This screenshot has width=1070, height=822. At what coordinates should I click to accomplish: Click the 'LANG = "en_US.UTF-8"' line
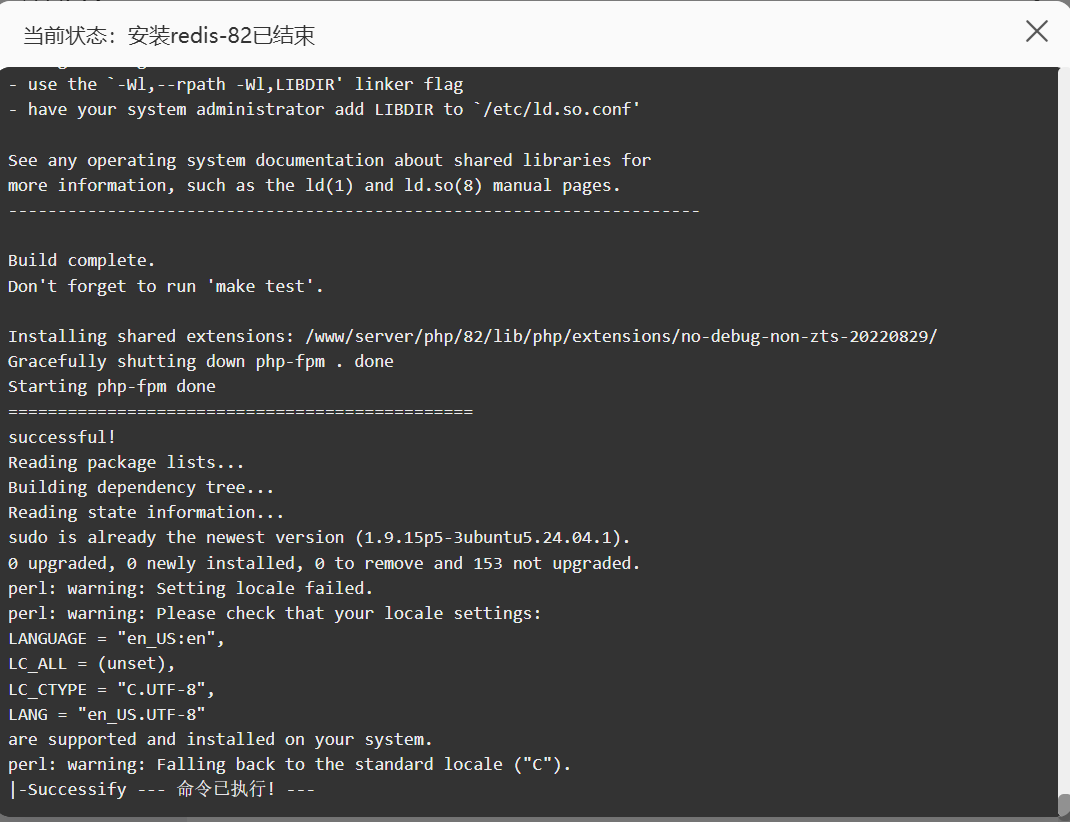(x=106, y=714)
